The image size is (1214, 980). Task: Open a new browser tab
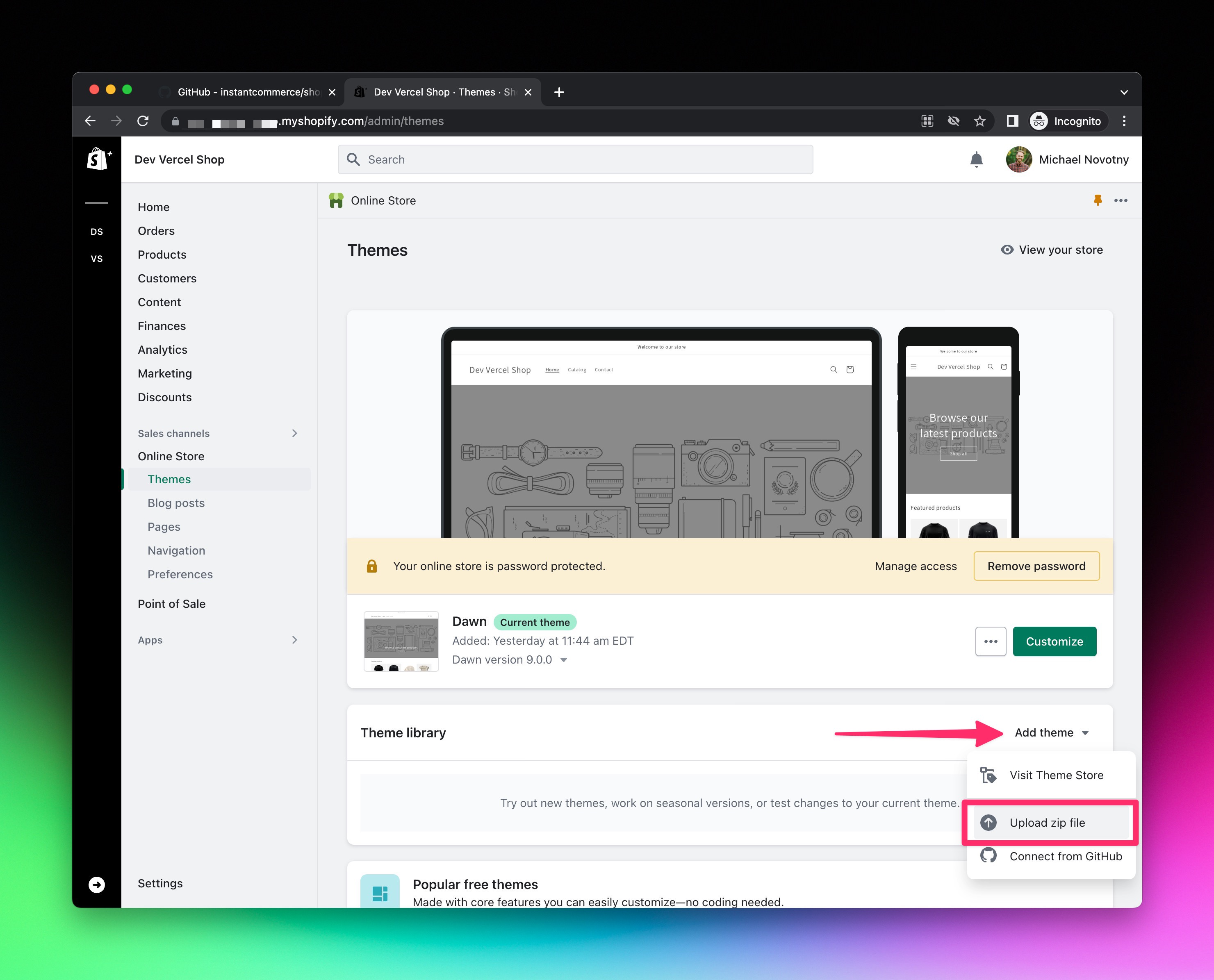coord(559,92)
